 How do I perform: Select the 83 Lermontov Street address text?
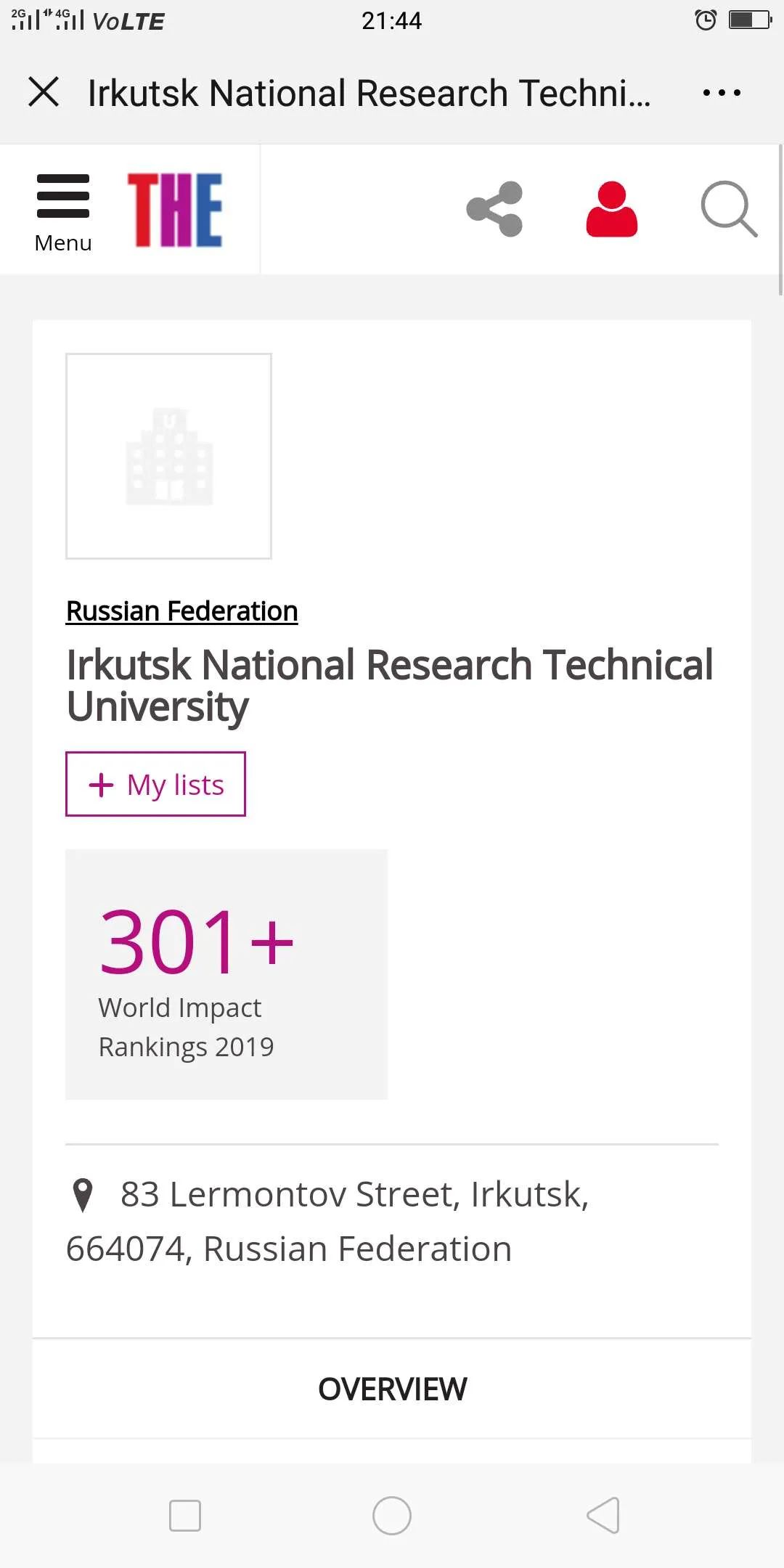coord(327,1222)
